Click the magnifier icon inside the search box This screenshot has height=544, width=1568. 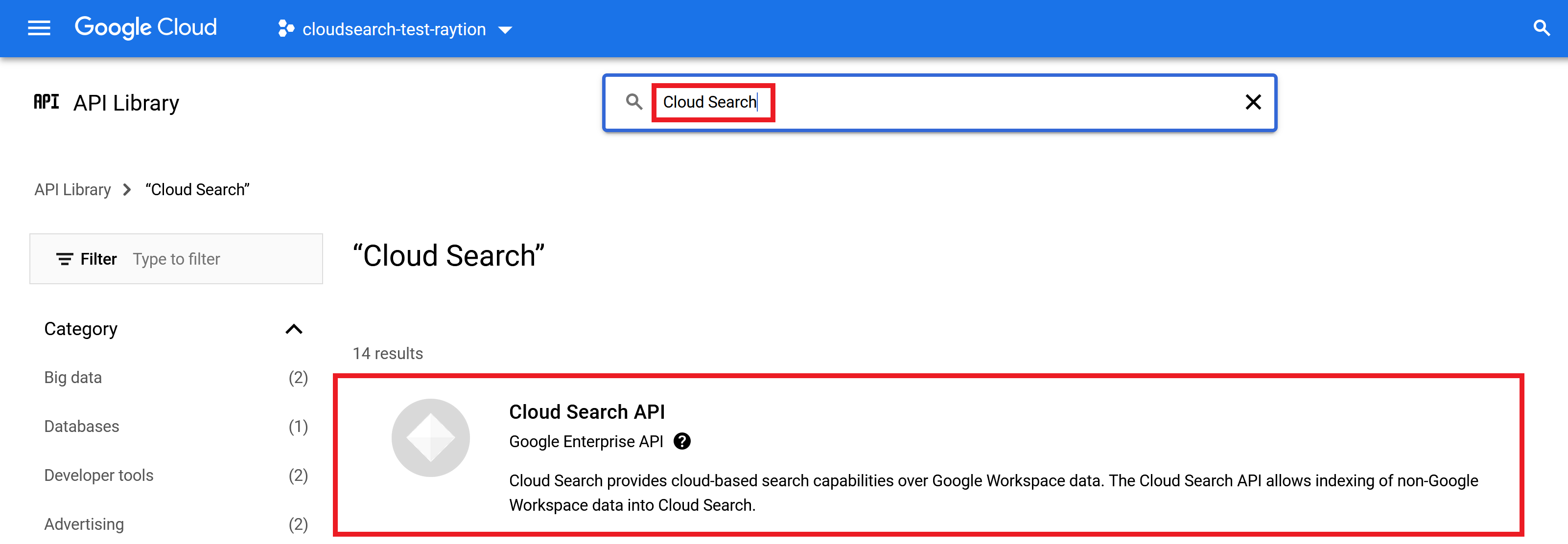coord(634,102)
